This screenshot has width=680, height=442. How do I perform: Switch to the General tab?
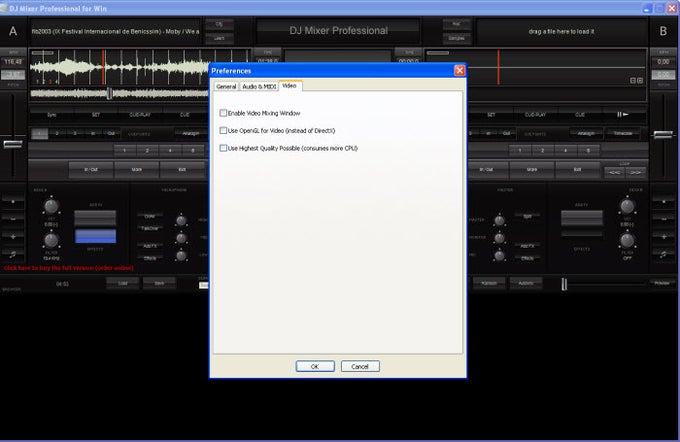[226, 86]
